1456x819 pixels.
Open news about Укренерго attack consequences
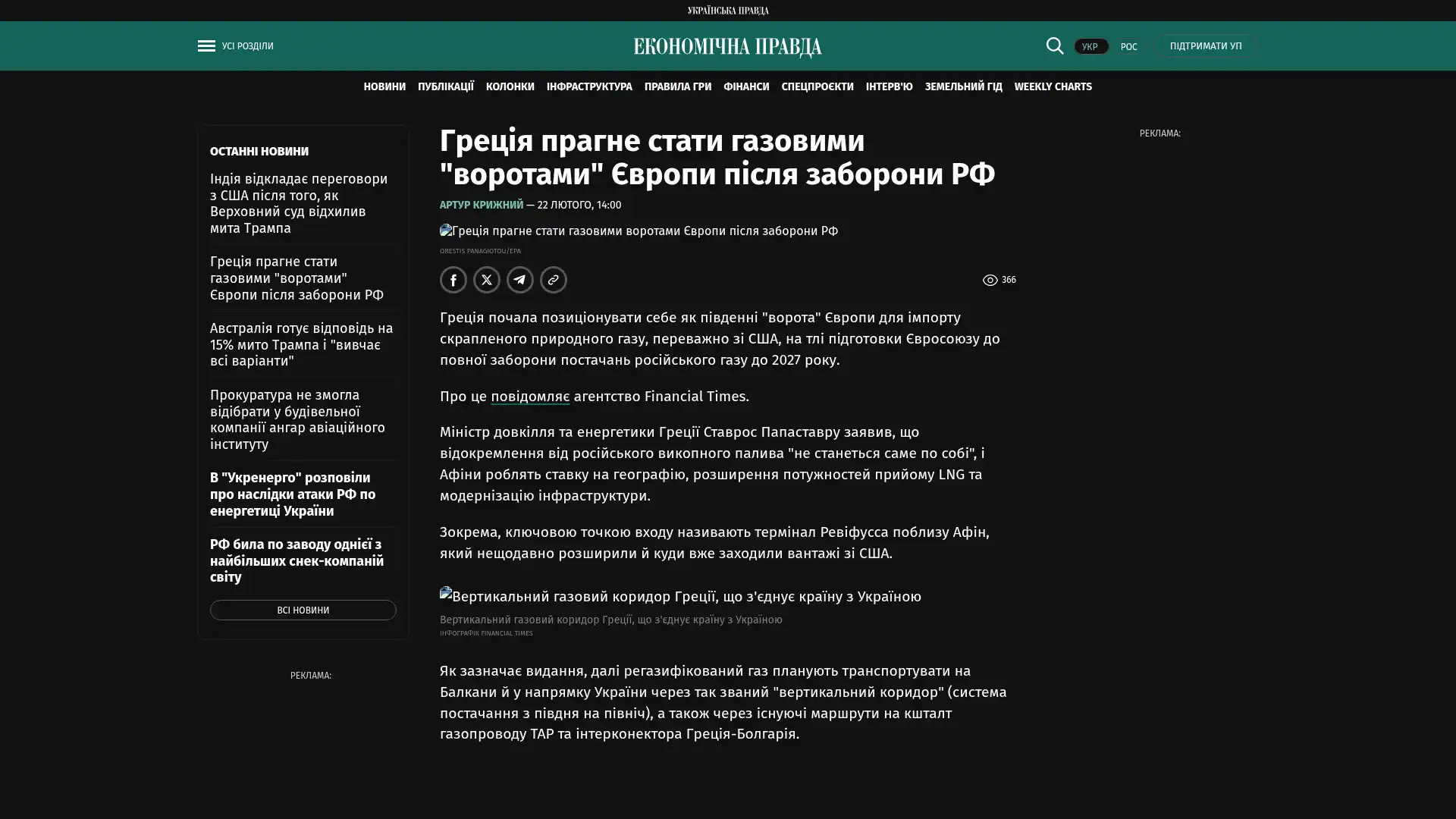[x=293, y=494]
